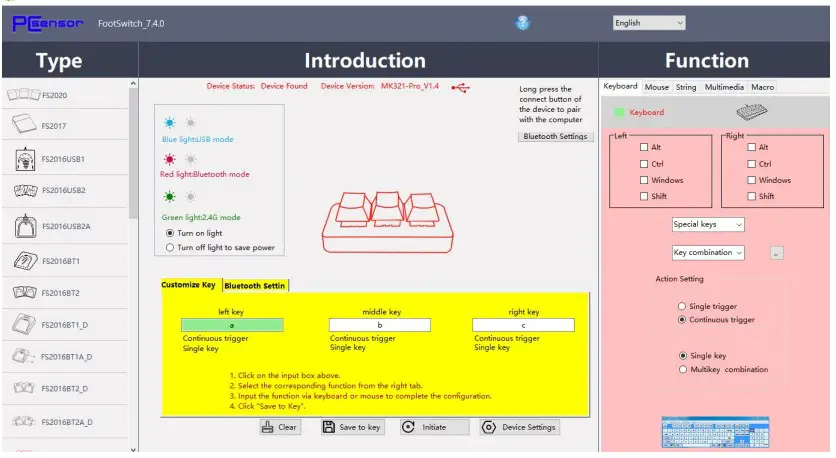836x458 pixels.
Task: Pick the FS2016BT2 device icon
Action: point(25,292)
